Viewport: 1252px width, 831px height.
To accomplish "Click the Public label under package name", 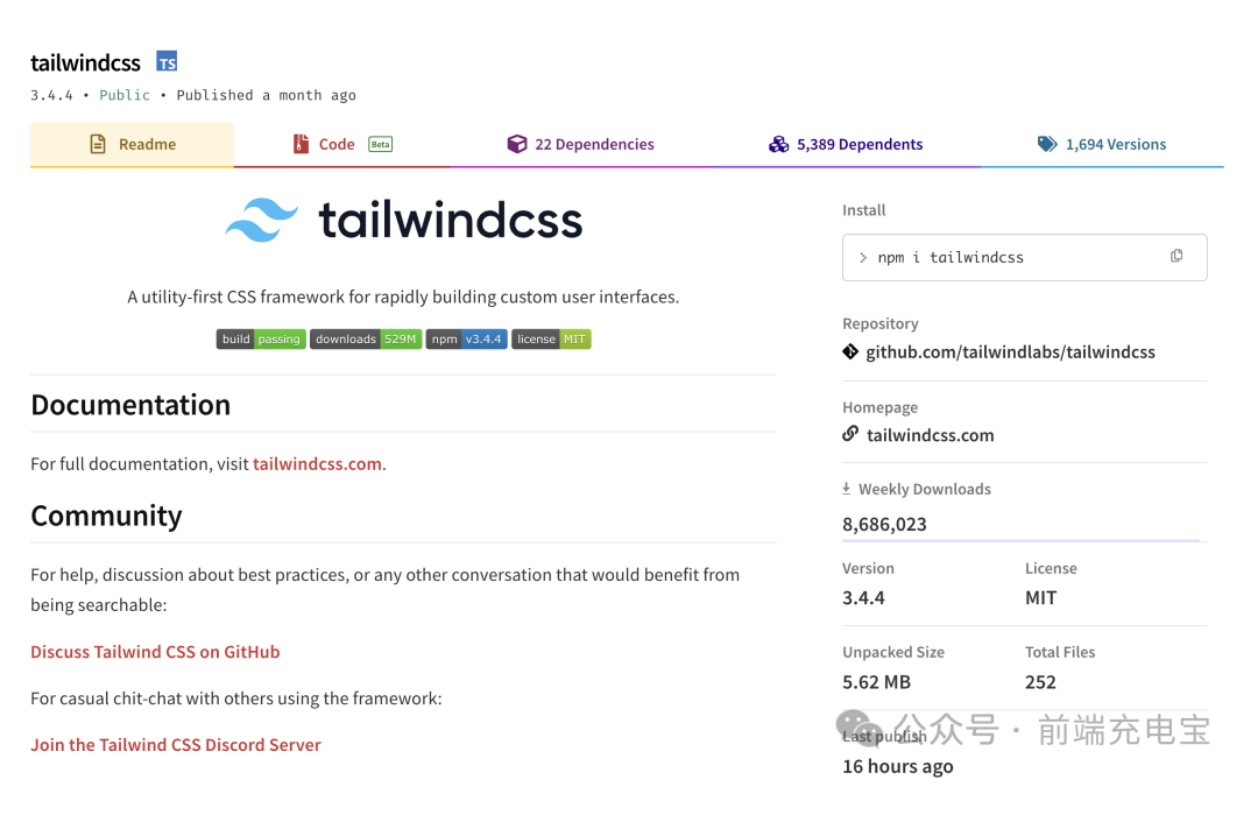I will click(125, 95).
